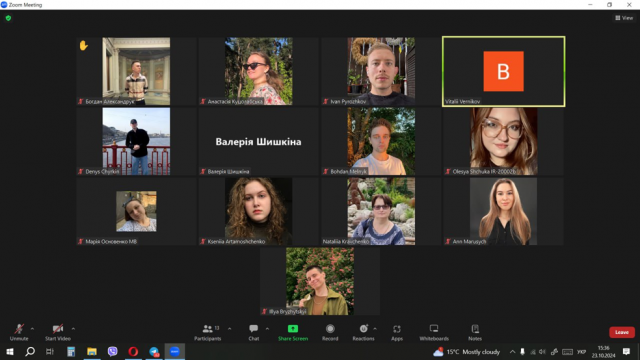
Task: Open the taskbar clock and date
Action: (x=604, y=352)
